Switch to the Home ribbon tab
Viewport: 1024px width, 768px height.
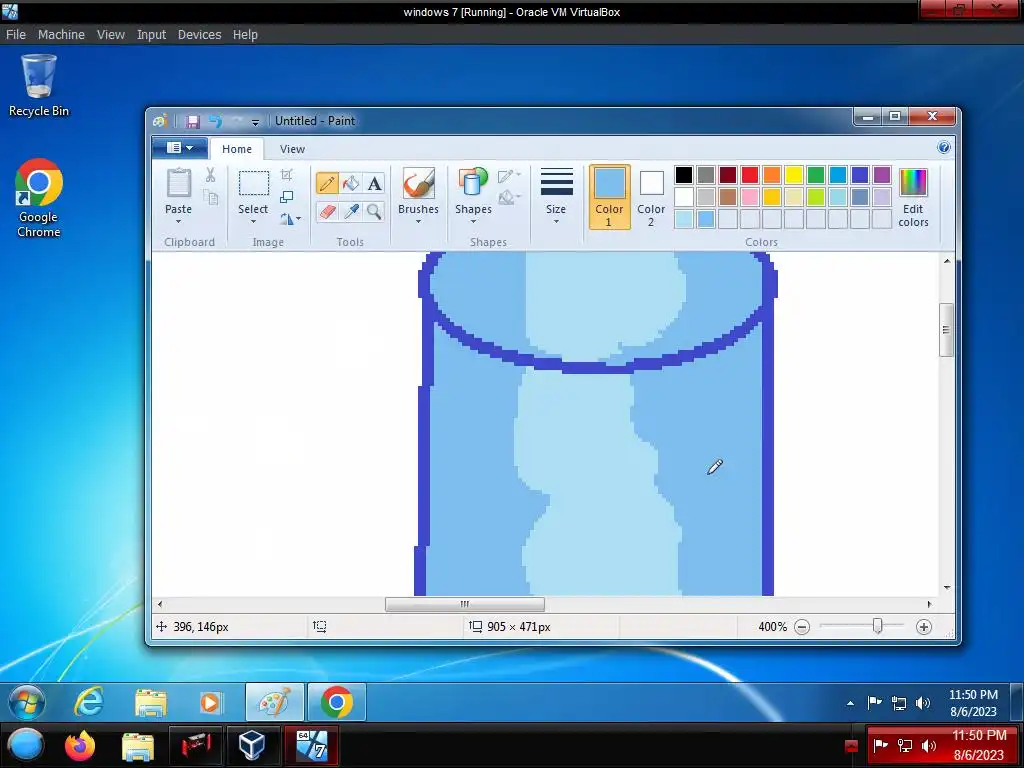tap(236, 149)
